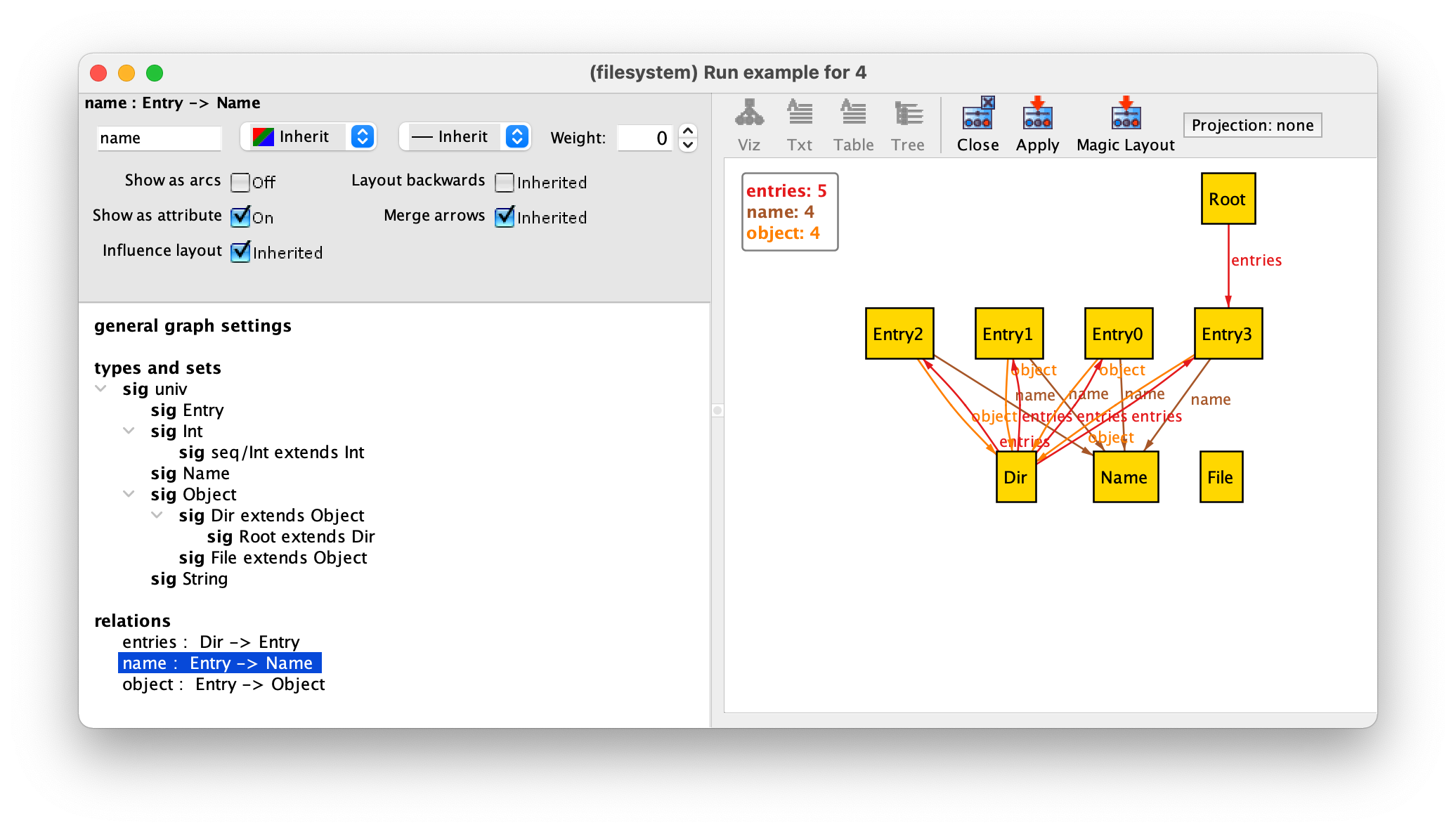This screenshot has width=1456, height=832.
Task: Run Magic Layout
Action: pos(1125,125)
